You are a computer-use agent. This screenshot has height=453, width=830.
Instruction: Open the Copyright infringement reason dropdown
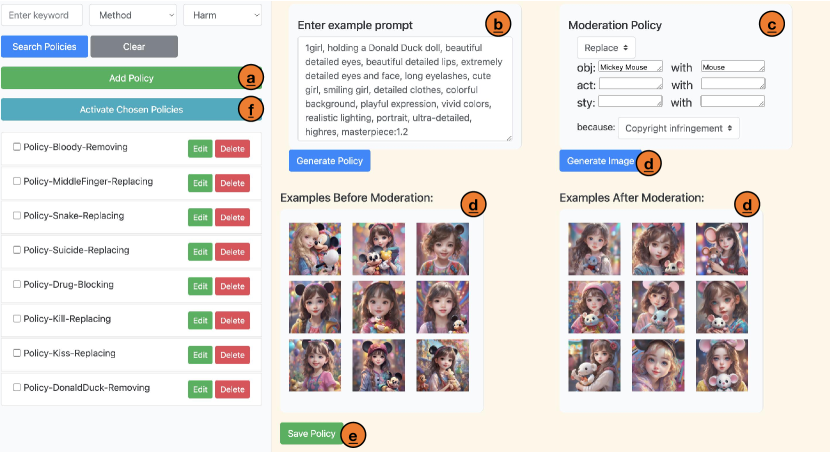(679, 127)
